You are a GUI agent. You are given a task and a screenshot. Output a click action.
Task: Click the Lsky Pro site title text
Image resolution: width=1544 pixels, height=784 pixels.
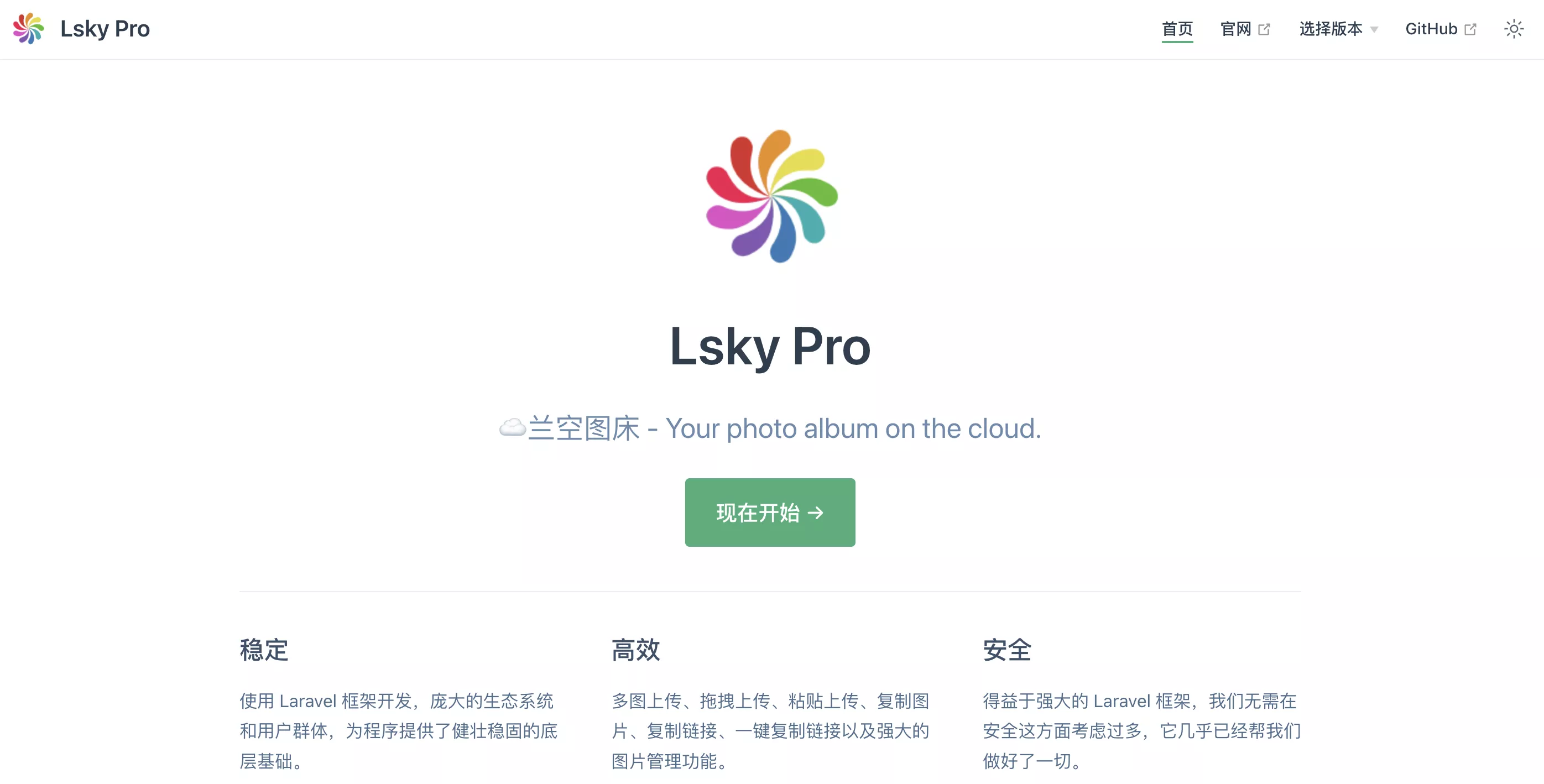coord(105,29)
